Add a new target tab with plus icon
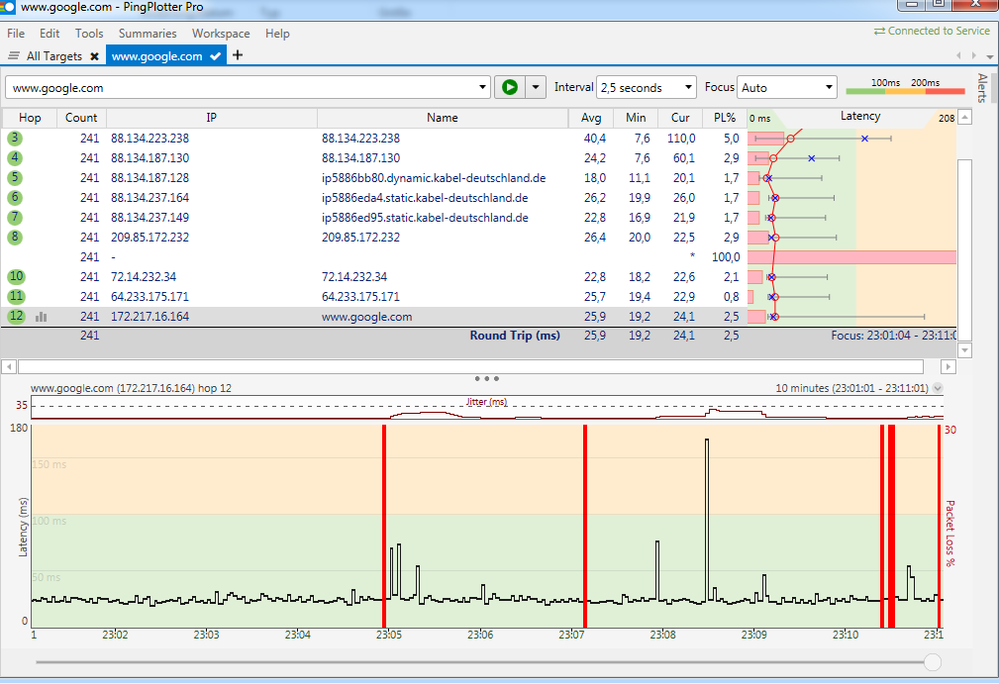 [x=237, y=56]
